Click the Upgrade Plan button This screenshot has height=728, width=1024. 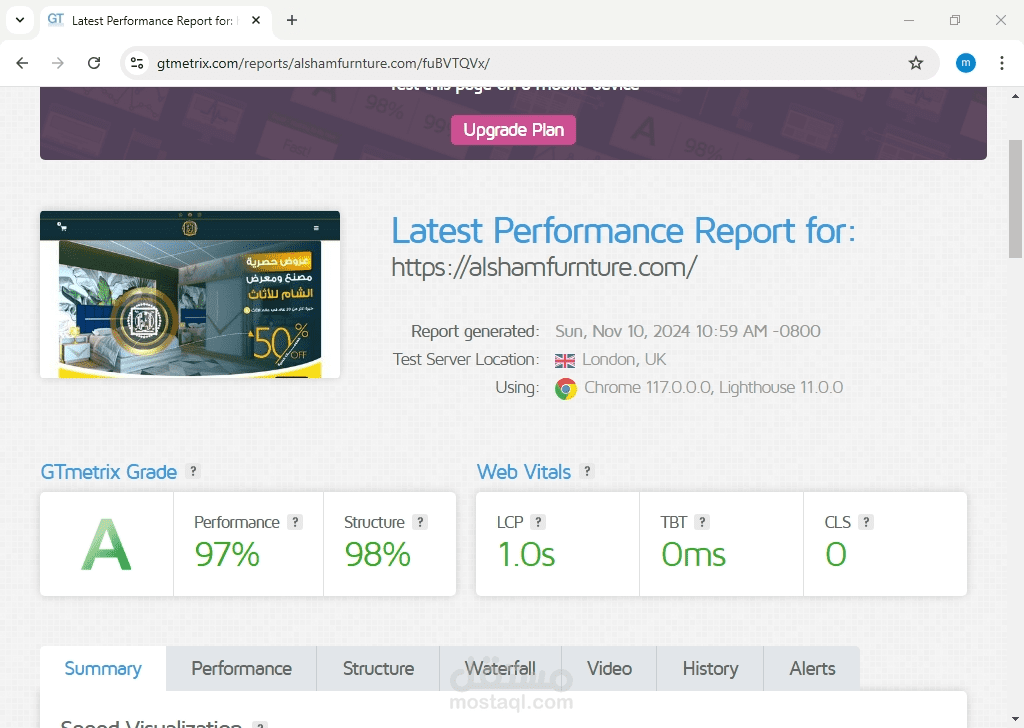point(513,130)
